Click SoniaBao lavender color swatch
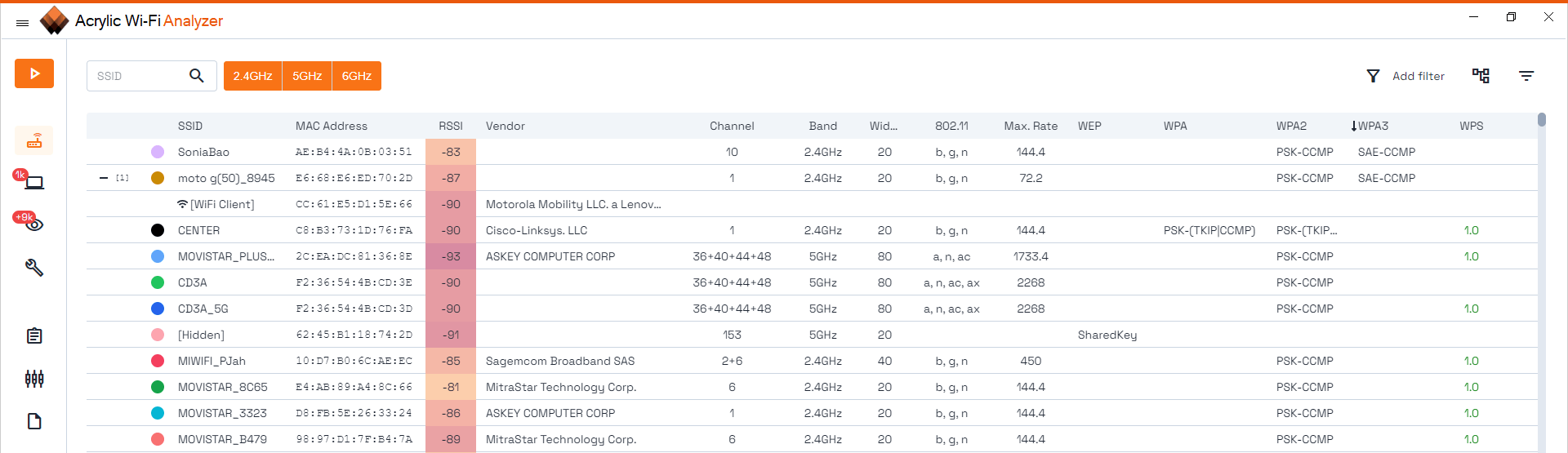Image resolution: width=1568 pixels, height=453 pixels. point(158,152)
